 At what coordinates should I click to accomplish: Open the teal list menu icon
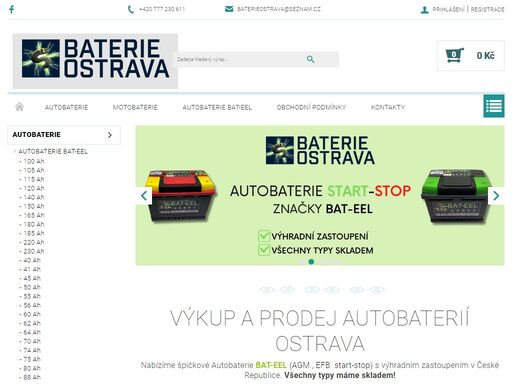(494, 106)
